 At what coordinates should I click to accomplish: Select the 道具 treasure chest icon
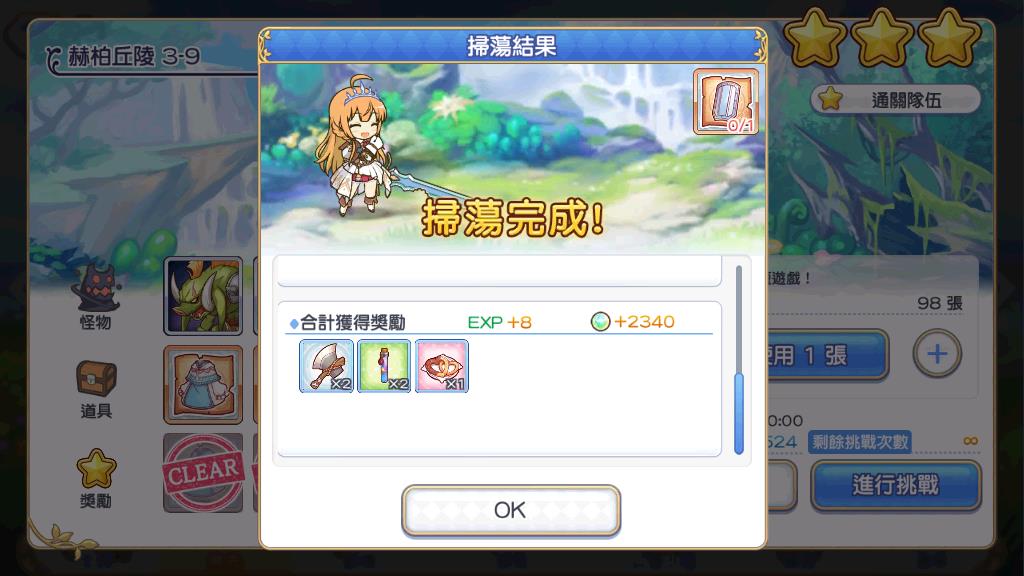point(96,389)
